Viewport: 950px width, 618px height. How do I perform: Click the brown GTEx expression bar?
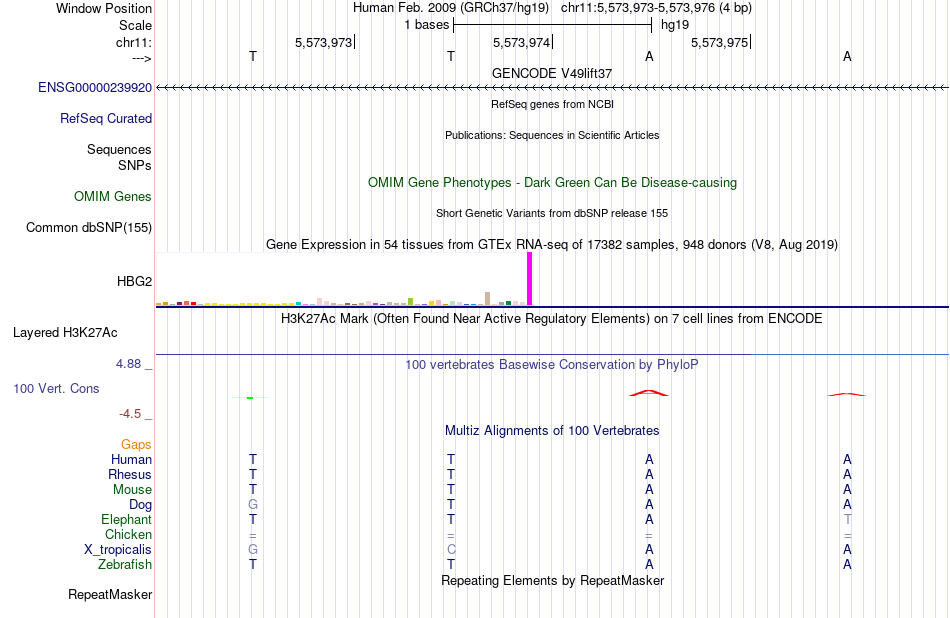tap(488, 299)
